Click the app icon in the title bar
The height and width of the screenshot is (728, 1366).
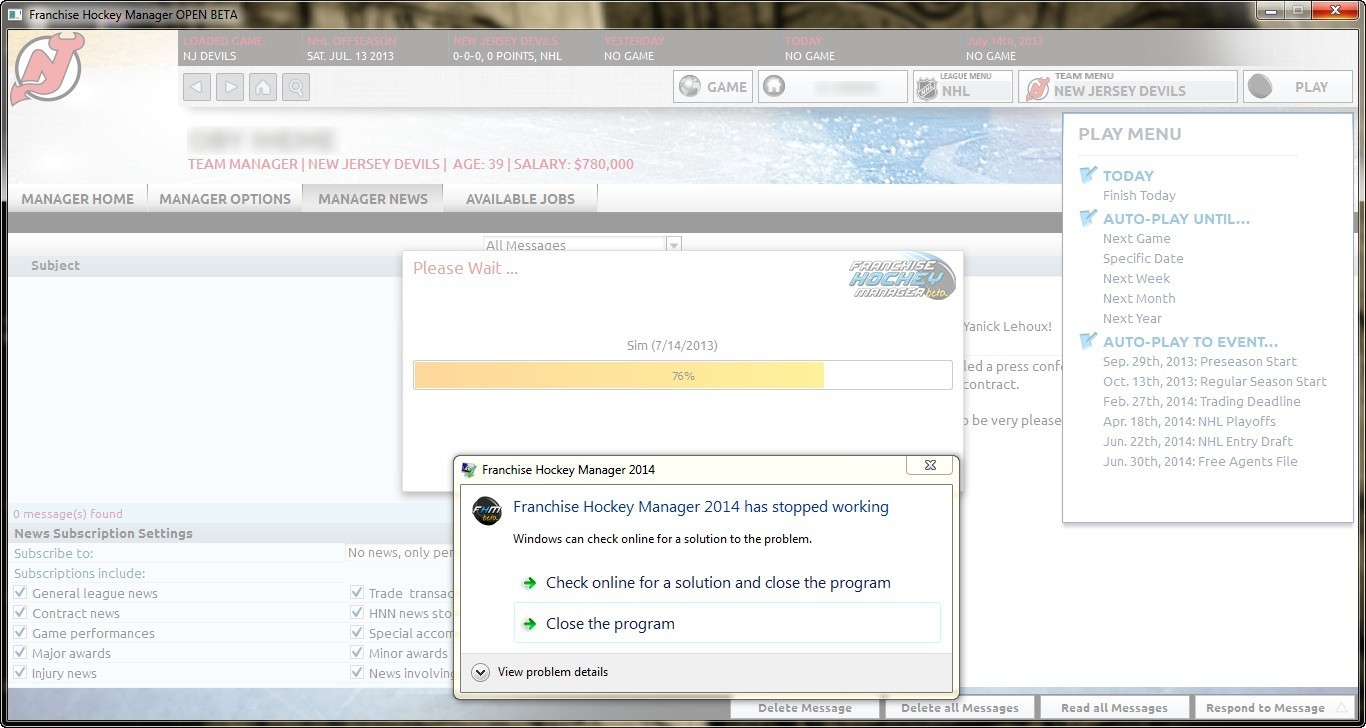click(x=15, y=15)
